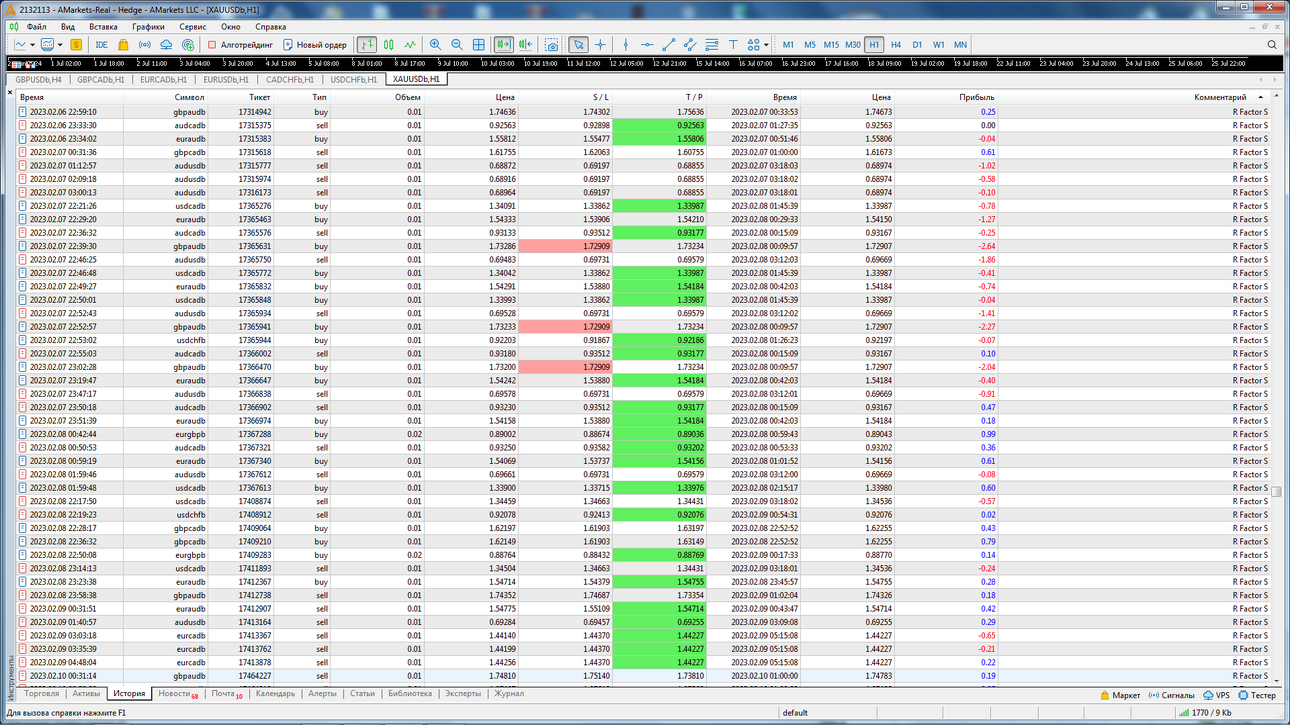This screenshot has height=725, width=1290.
Task: Select the Equidistant Channel tool
Action: 690,45
